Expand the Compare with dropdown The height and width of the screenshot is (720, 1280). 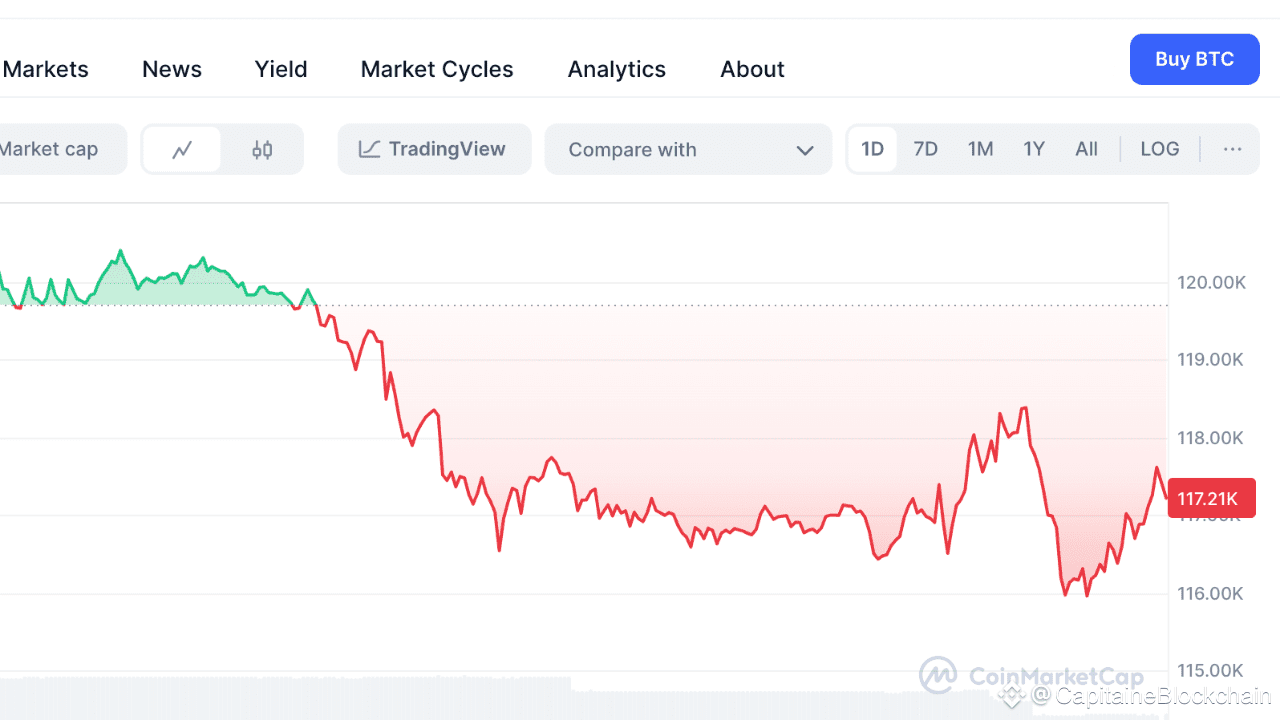click(x=688, y=150)
